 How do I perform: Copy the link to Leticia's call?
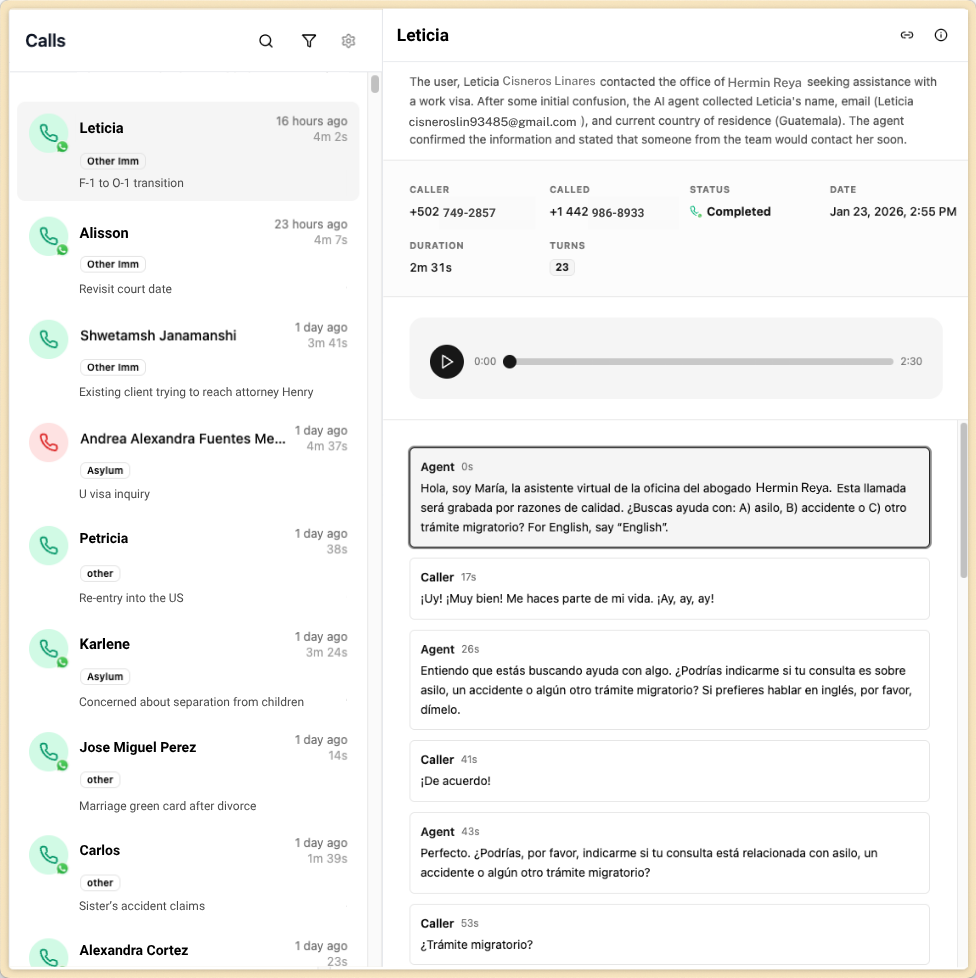pos(906,35)
